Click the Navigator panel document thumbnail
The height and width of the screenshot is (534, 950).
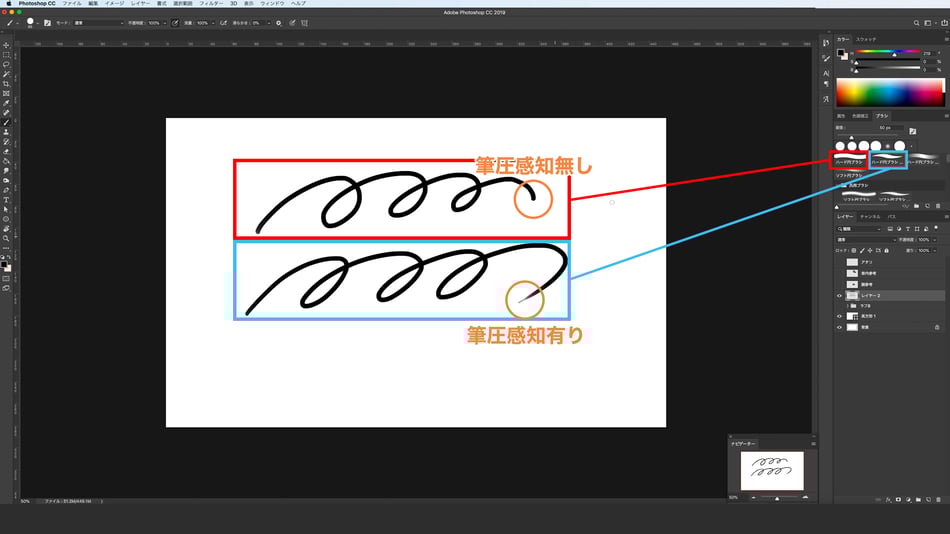(x=771, y=470)
